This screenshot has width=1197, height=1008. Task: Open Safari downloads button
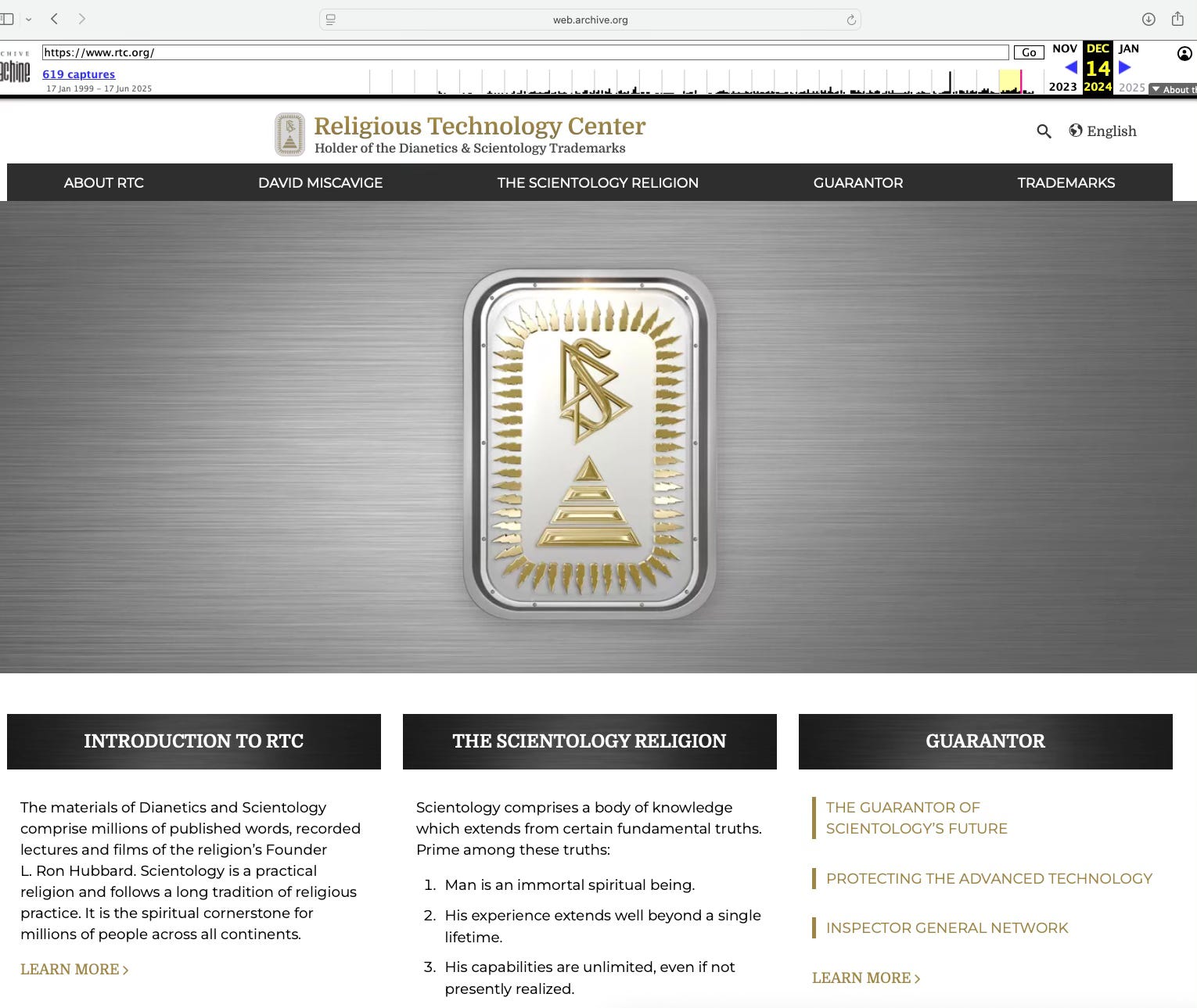pyautogui.click(x=1148, y=19)
